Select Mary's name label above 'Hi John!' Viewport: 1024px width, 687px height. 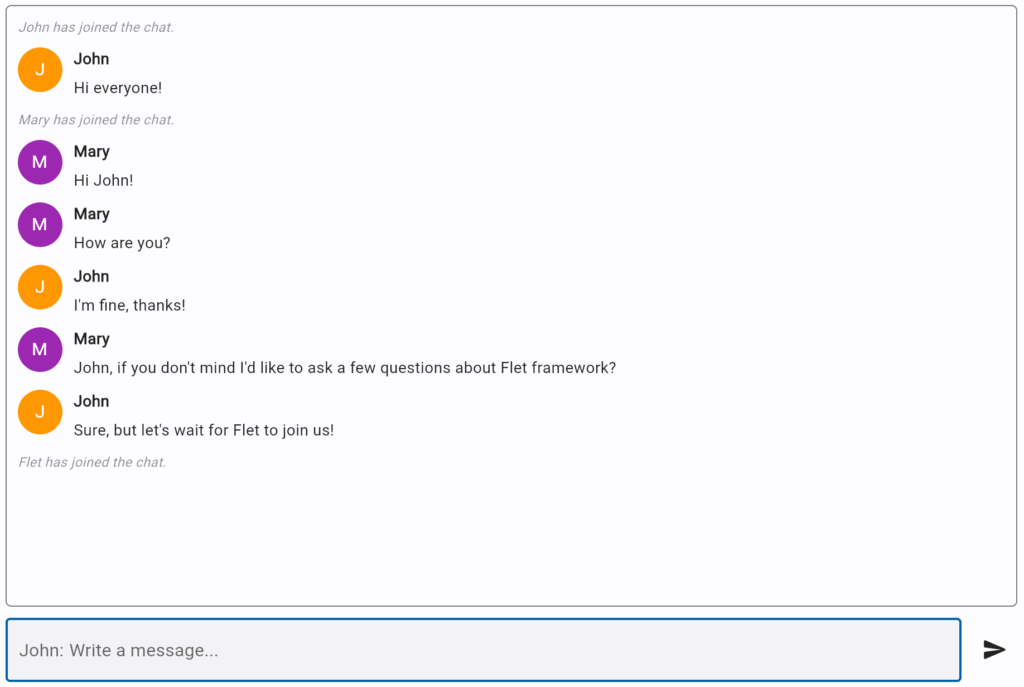click(91, 151)
